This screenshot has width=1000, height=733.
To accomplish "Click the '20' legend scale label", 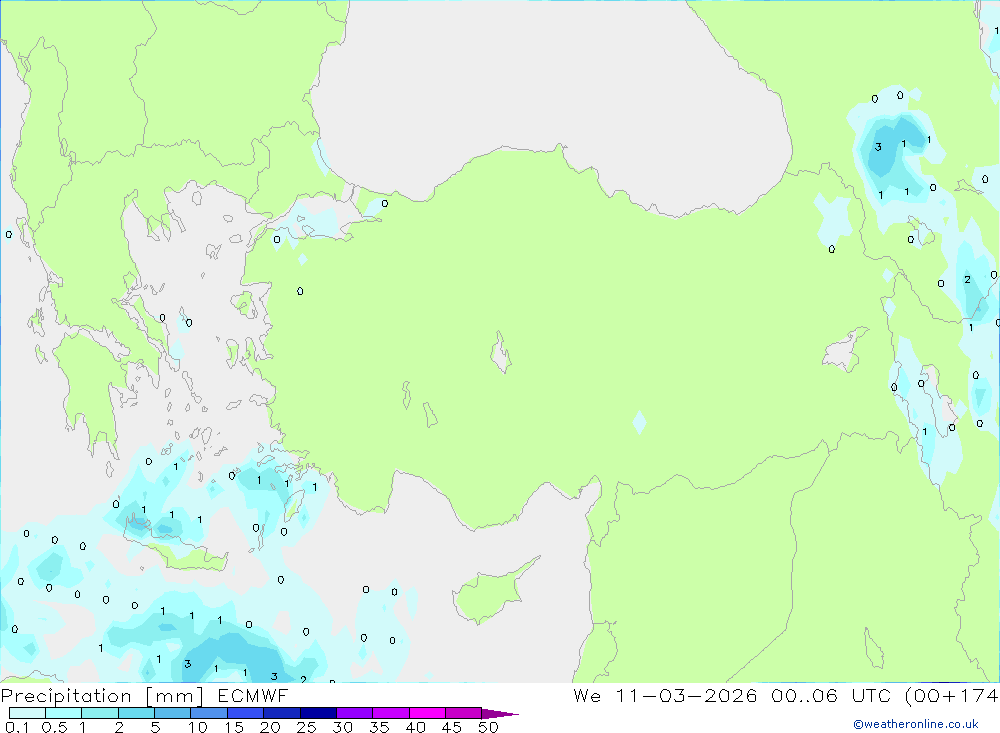I will (270, 727).
